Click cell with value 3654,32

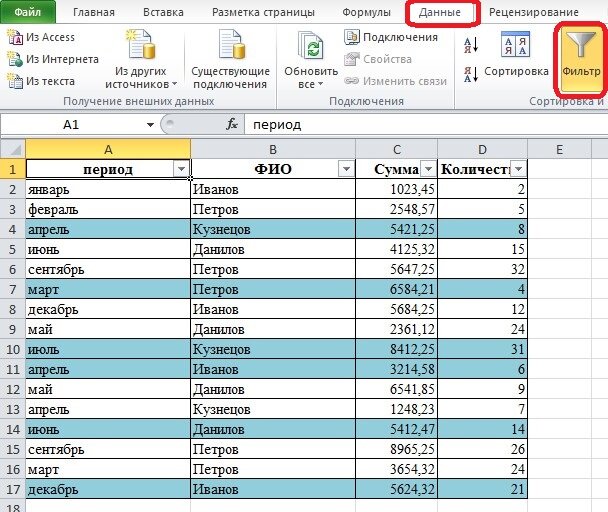pos(396,469)
